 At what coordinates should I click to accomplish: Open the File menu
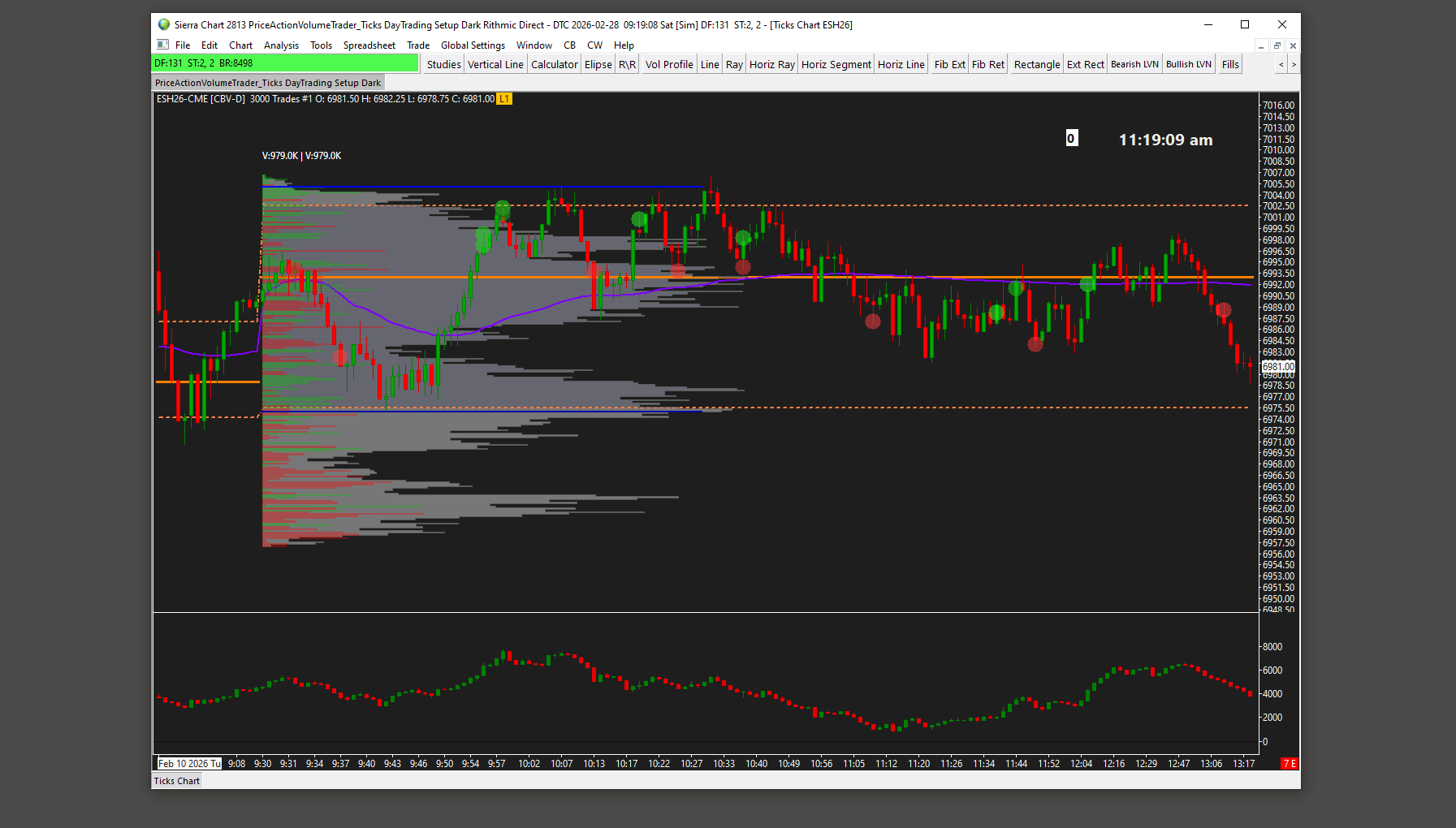pyautogui.click(x=183, y=45)
